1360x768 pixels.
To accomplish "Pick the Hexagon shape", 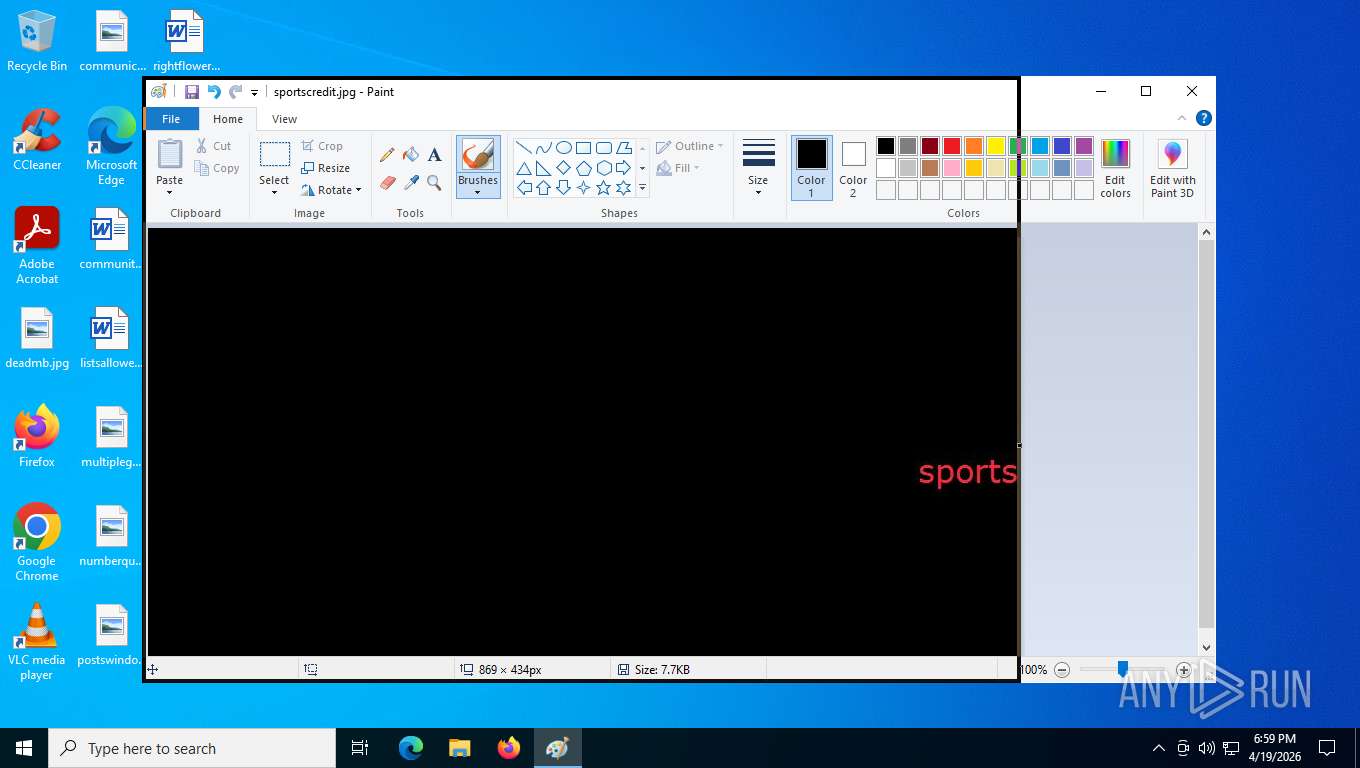I will click(x=603, y=168).
